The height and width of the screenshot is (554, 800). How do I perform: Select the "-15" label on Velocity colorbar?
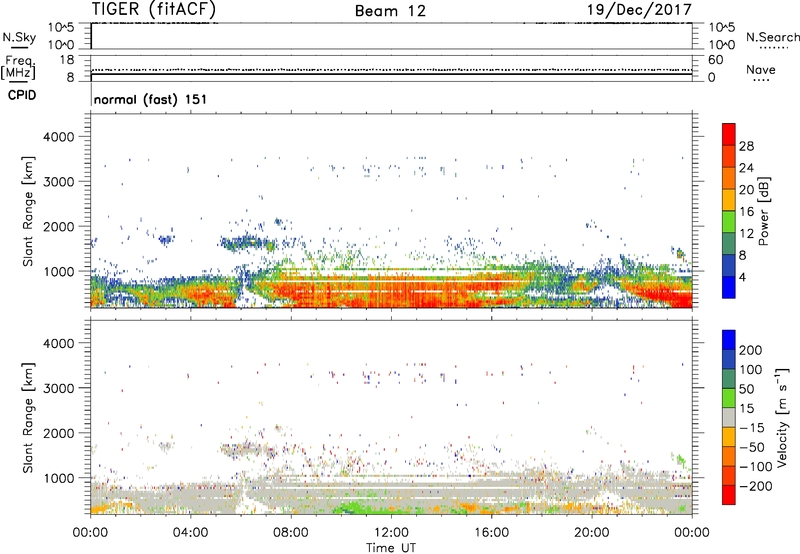click(752, 428)
